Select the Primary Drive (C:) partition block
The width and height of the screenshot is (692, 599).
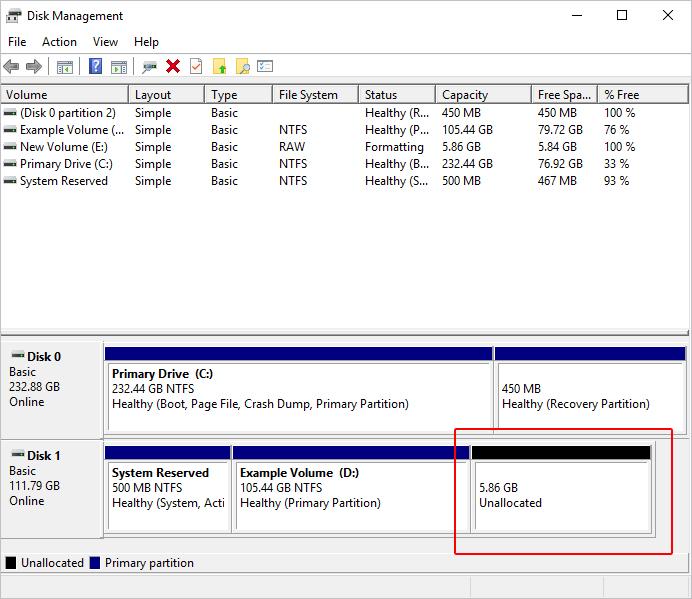[x=299, y=389]
